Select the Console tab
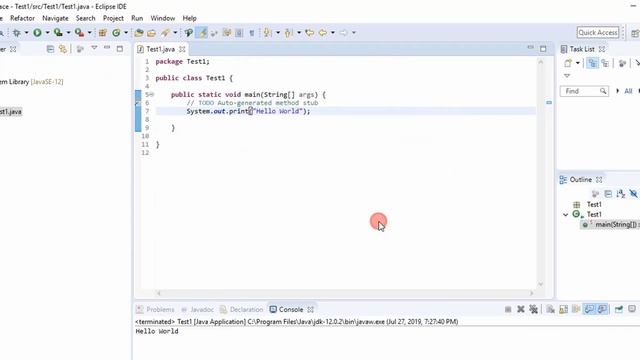This screenshot has width=640, height=360. [x=291, y=309]
